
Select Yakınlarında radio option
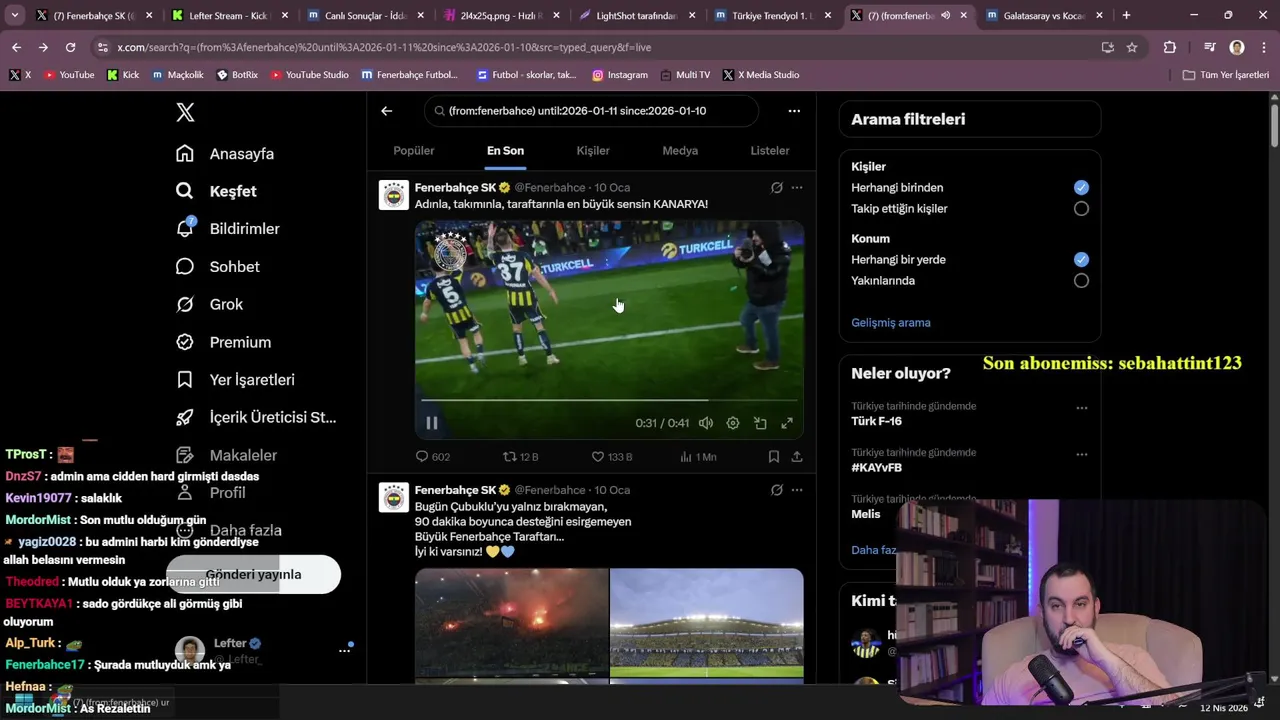tap(1081, 281)
